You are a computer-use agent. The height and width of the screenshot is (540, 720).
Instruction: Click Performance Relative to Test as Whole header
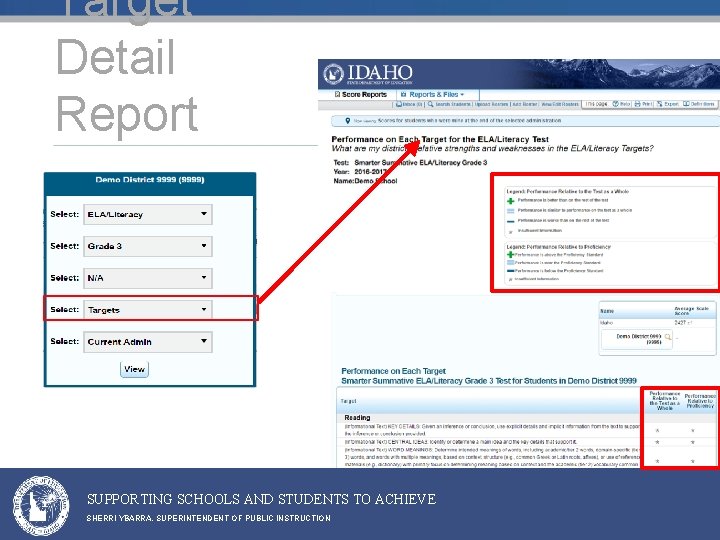coord(664,401)
